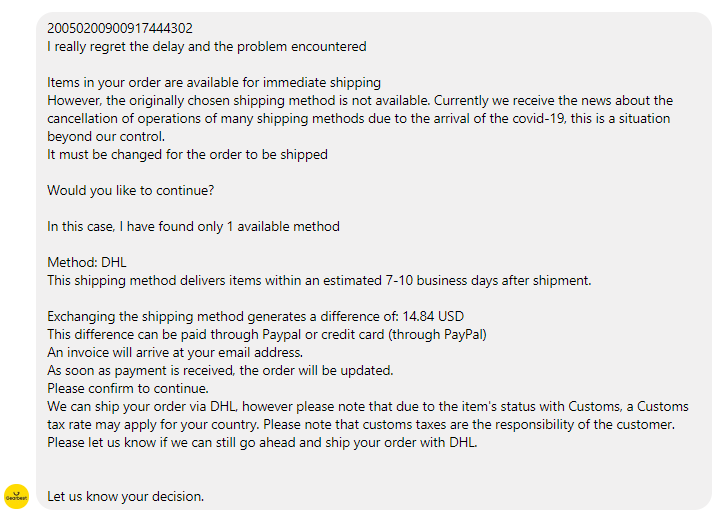Viewport: 720px width, 513px height.
Task: Click 'It must be changed for the order' line
Action: [187, 155]
